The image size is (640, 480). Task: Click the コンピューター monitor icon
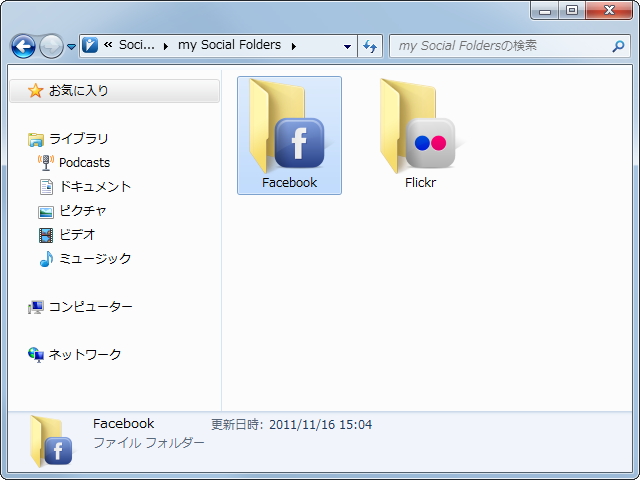pyautogui.click(x=36, y=307)
